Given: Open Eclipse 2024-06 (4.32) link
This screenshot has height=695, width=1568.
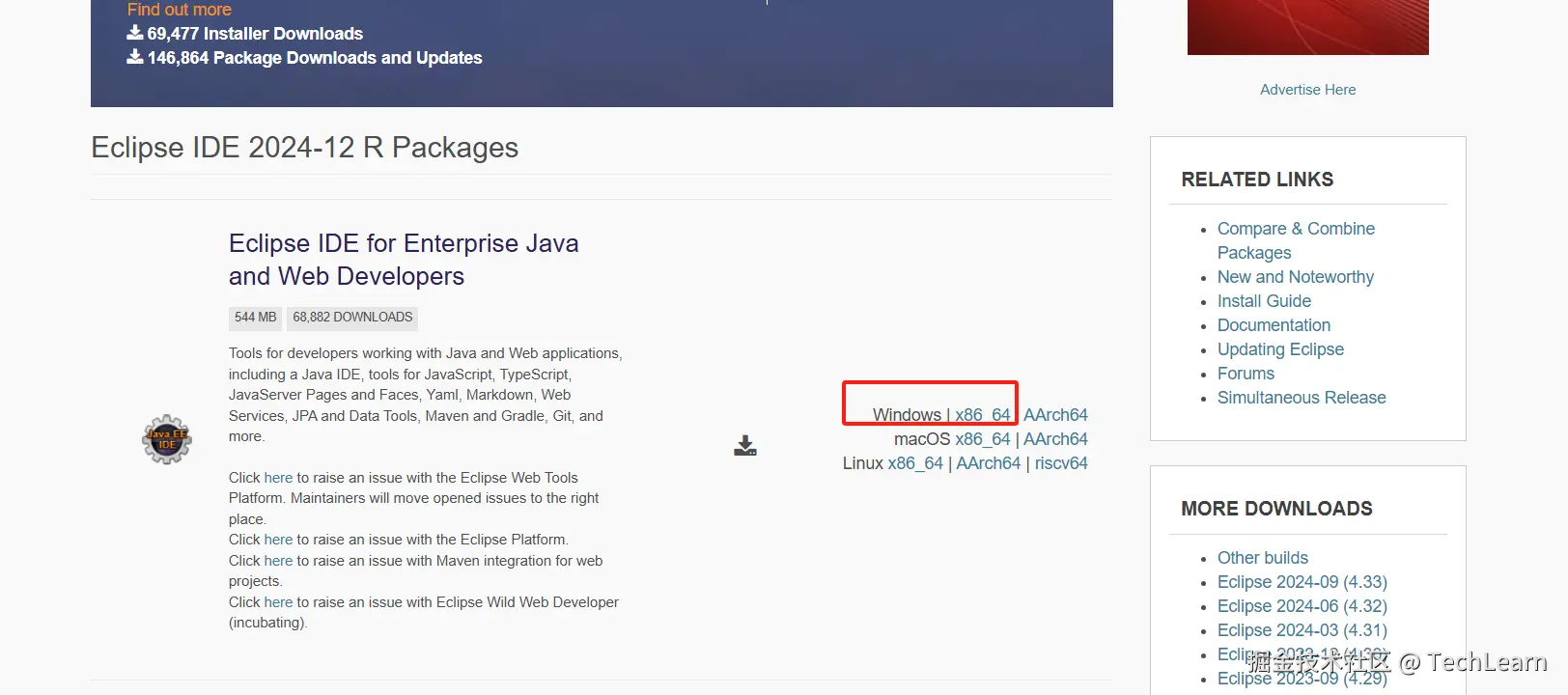Looking at the screenshot, I should pos(1302,606).
